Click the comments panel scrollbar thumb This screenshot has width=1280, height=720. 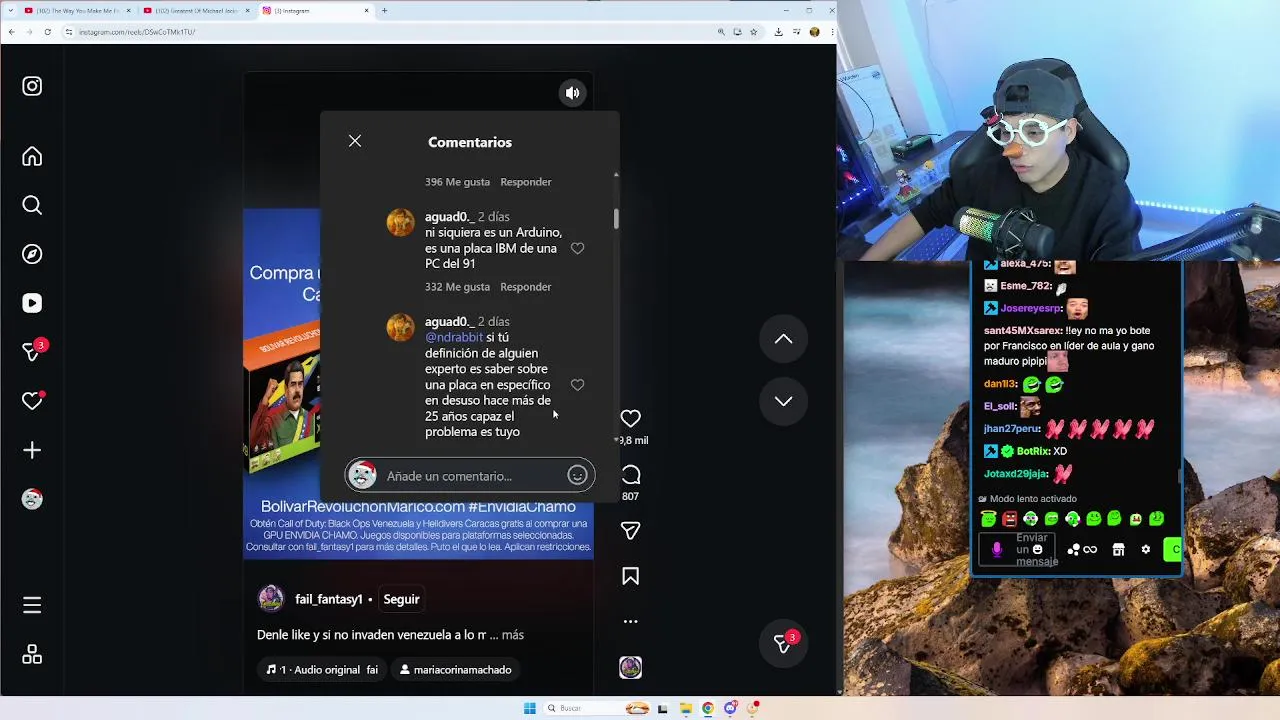click(616, 218)
